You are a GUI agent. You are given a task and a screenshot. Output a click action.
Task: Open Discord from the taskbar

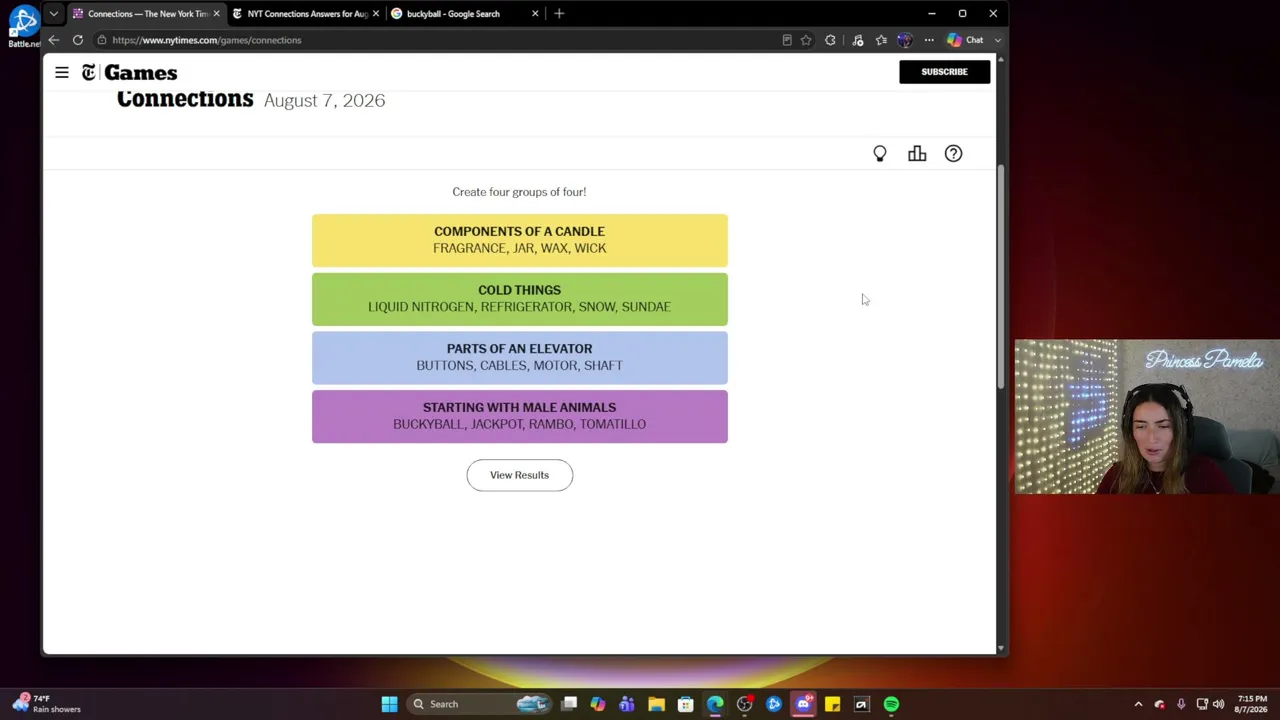tap(803, 704)
